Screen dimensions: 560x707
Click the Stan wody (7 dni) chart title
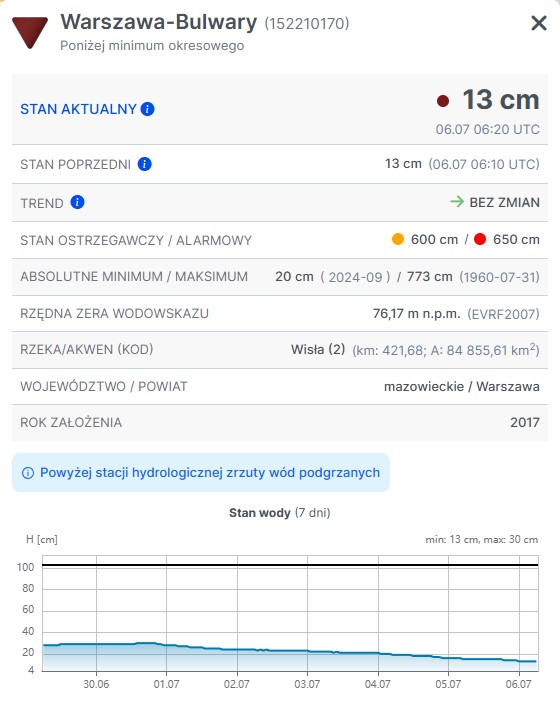click(280, 513)
